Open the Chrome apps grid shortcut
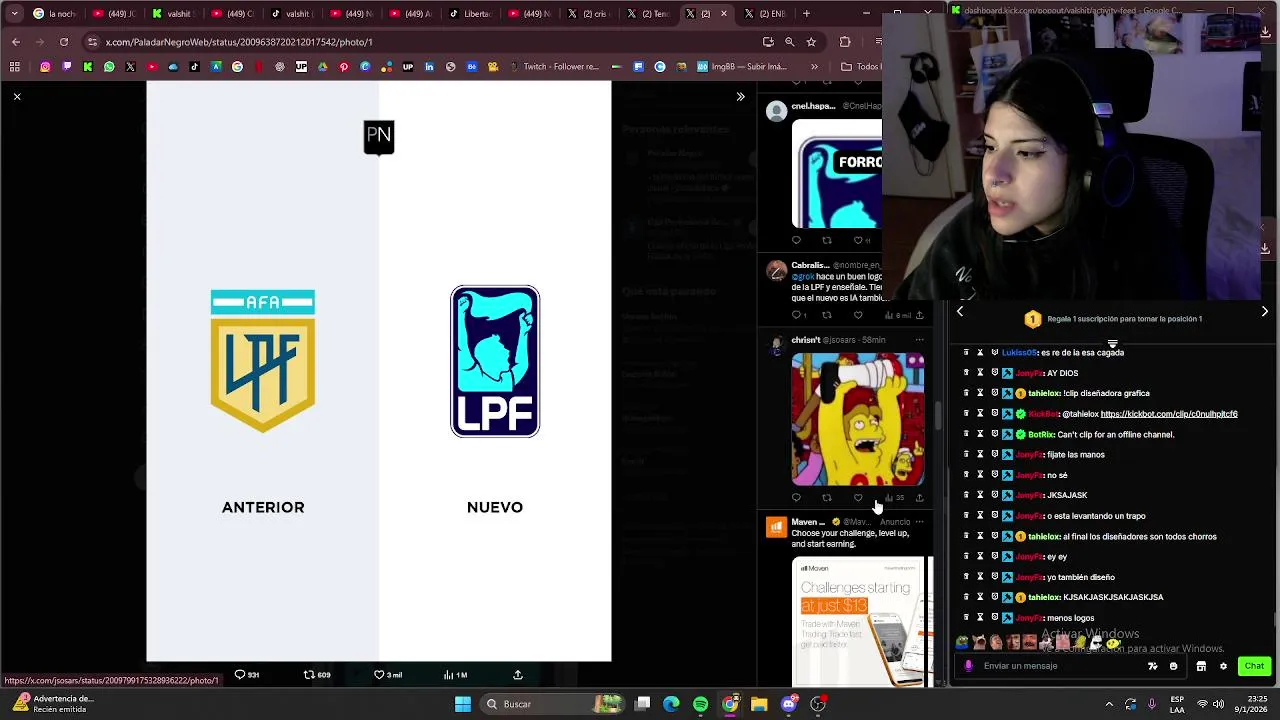Screen dimensions: 1280x720 (x=15, y=67)
